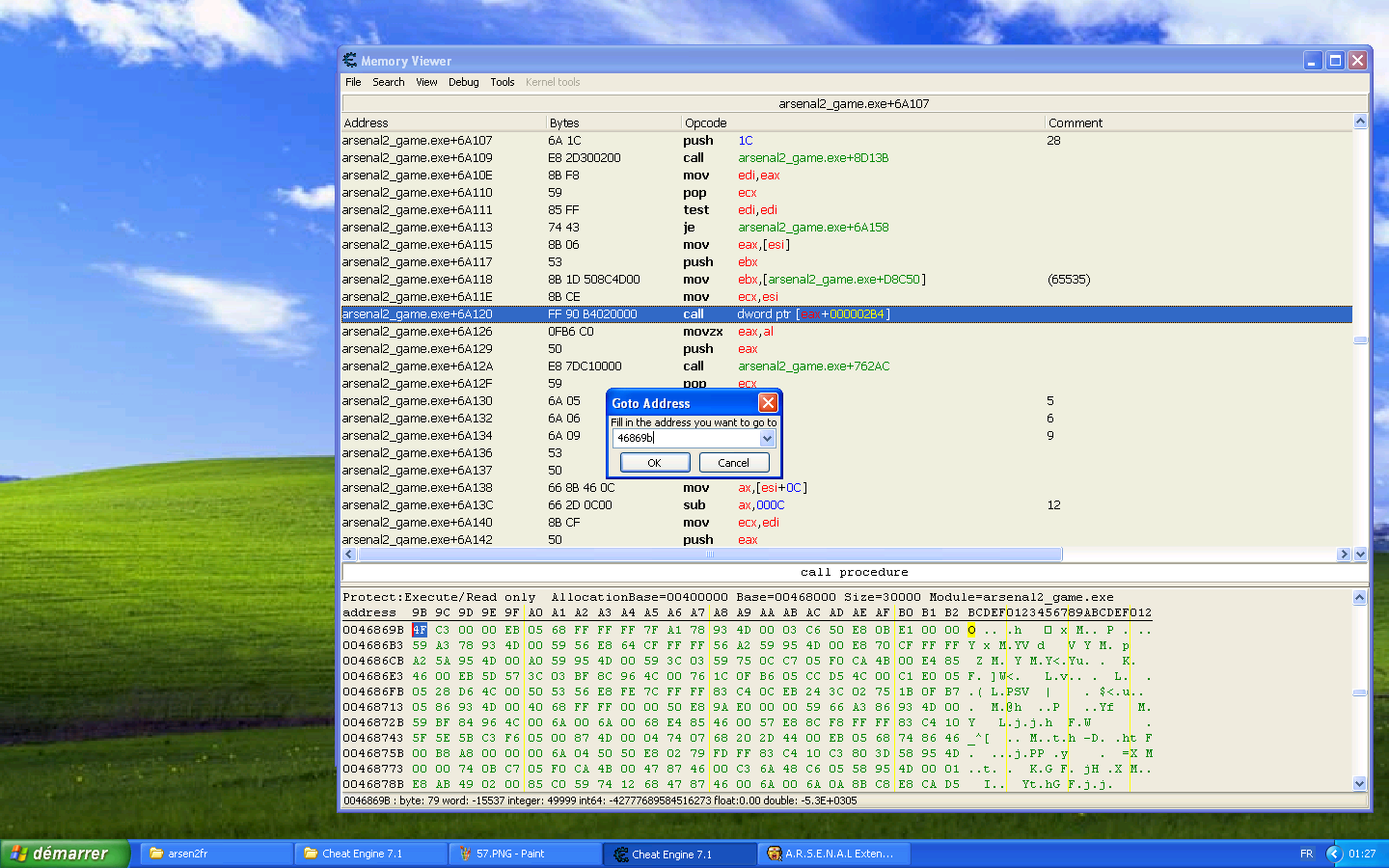Open the Debug menu
This screenshot has height=868, width=1389.
[x=463, y=82]
